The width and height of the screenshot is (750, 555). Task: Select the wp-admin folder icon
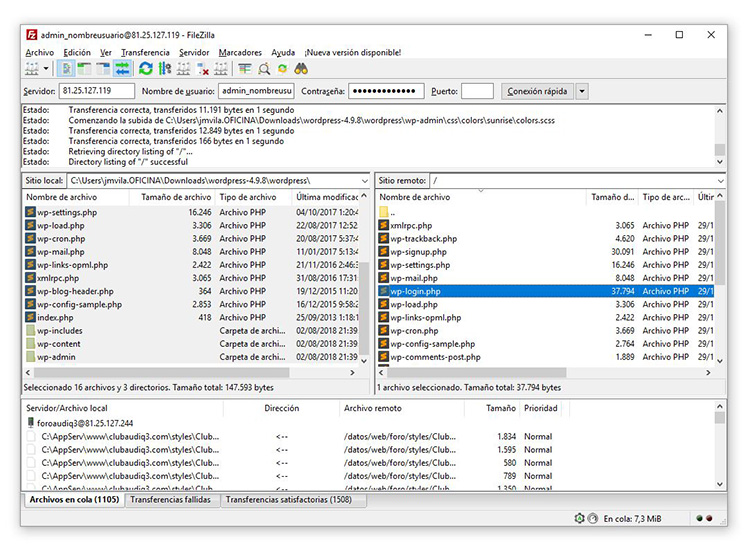[x=31, y=357]
